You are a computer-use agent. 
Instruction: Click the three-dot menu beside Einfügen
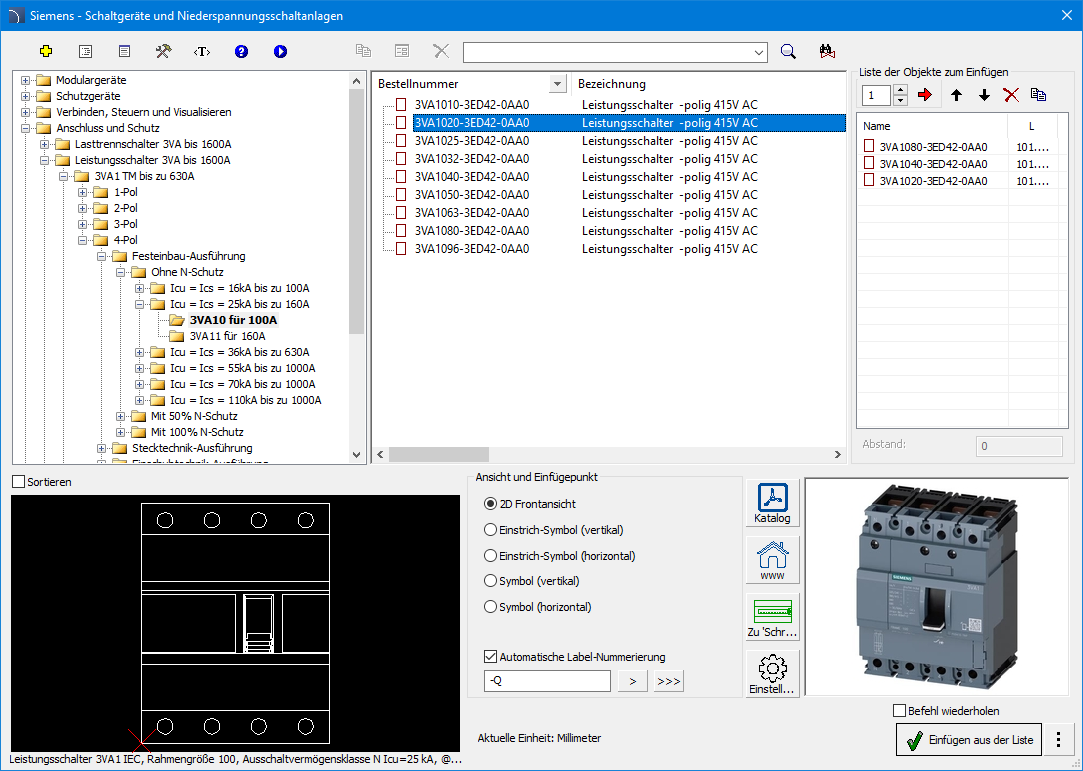pyautogui.click(x=1058, y=740)
